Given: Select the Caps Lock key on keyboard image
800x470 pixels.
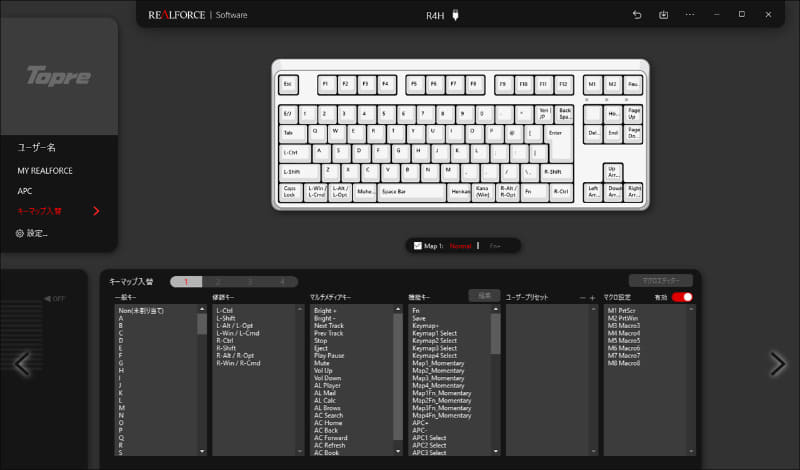Looking at the screenshot, I should click(x=290, y=192).
